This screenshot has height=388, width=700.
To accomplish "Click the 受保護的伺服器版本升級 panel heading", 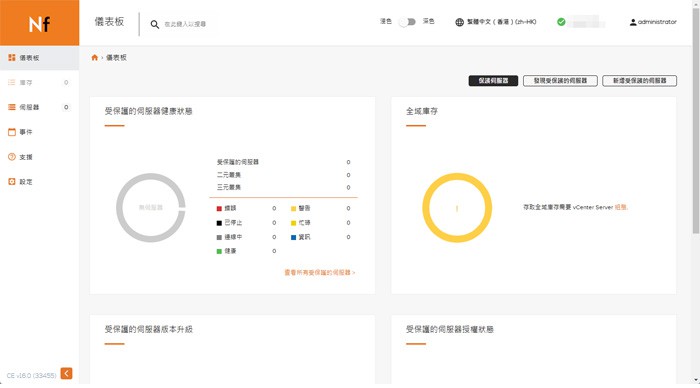I will [x=149, y=330].
